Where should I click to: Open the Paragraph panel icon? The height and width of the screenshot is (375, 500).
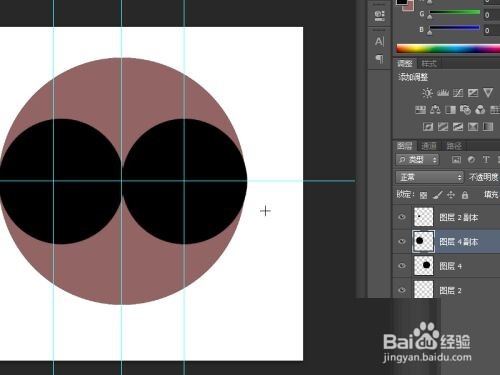click(x=379, y=59)
